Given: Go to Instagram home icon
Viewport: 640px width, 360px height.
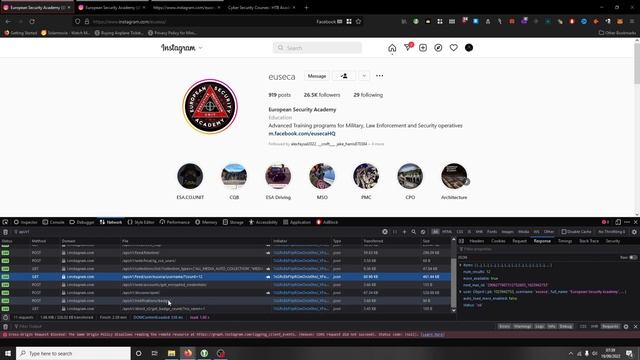Looking at the screenshot, I should [392, 48].
